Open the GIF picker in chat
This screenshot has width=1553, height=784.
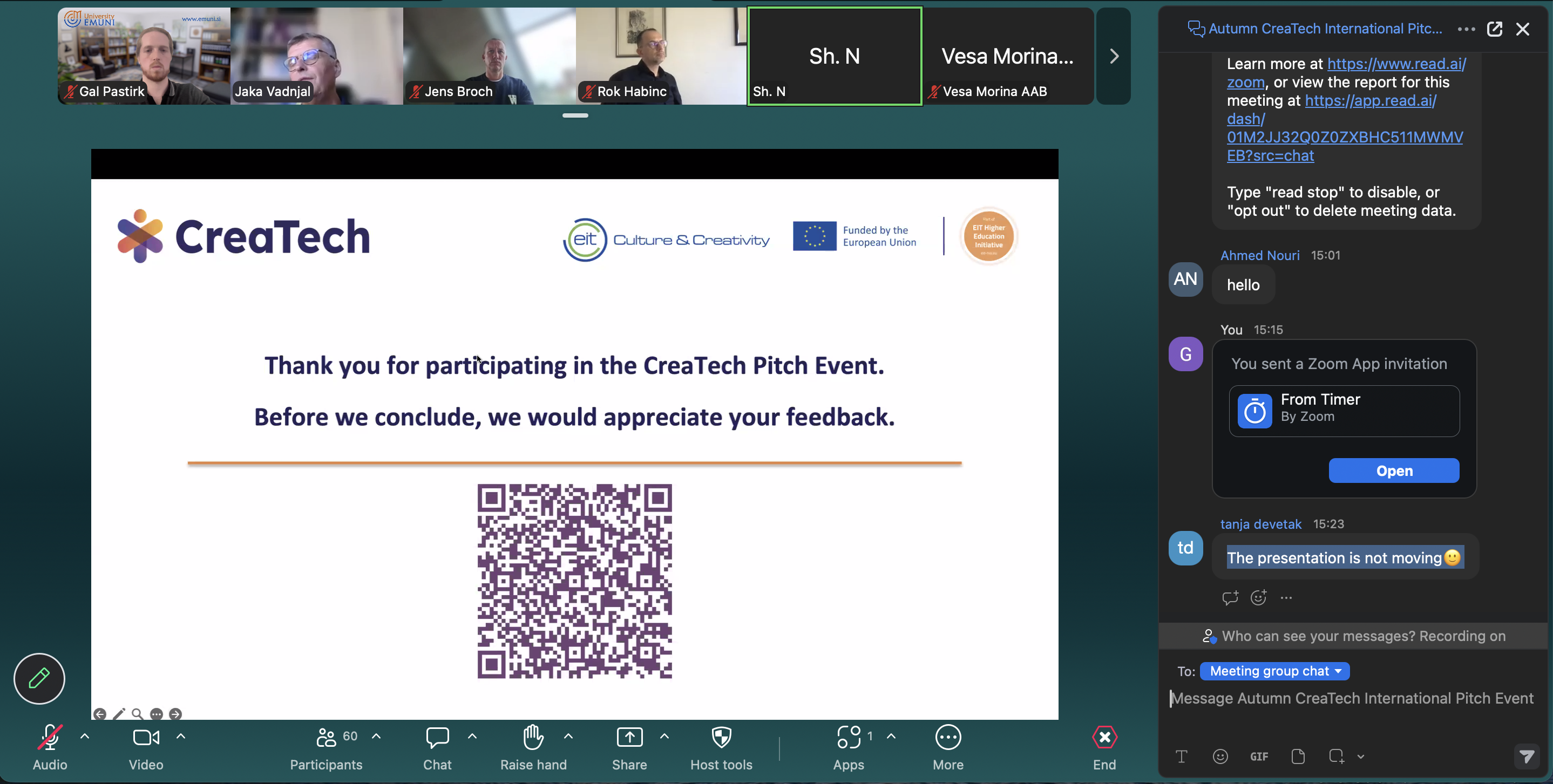point(1259,756)
